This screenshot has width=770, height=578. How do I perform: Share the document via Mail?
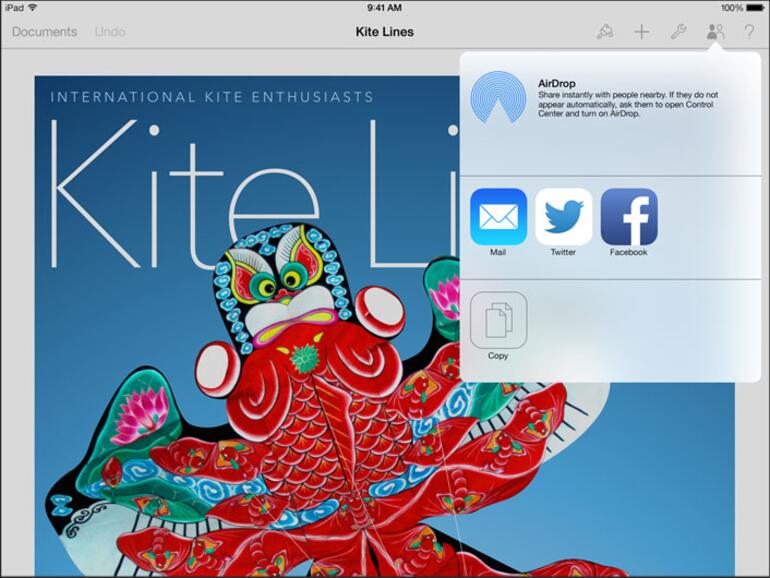tap(498, 217)
